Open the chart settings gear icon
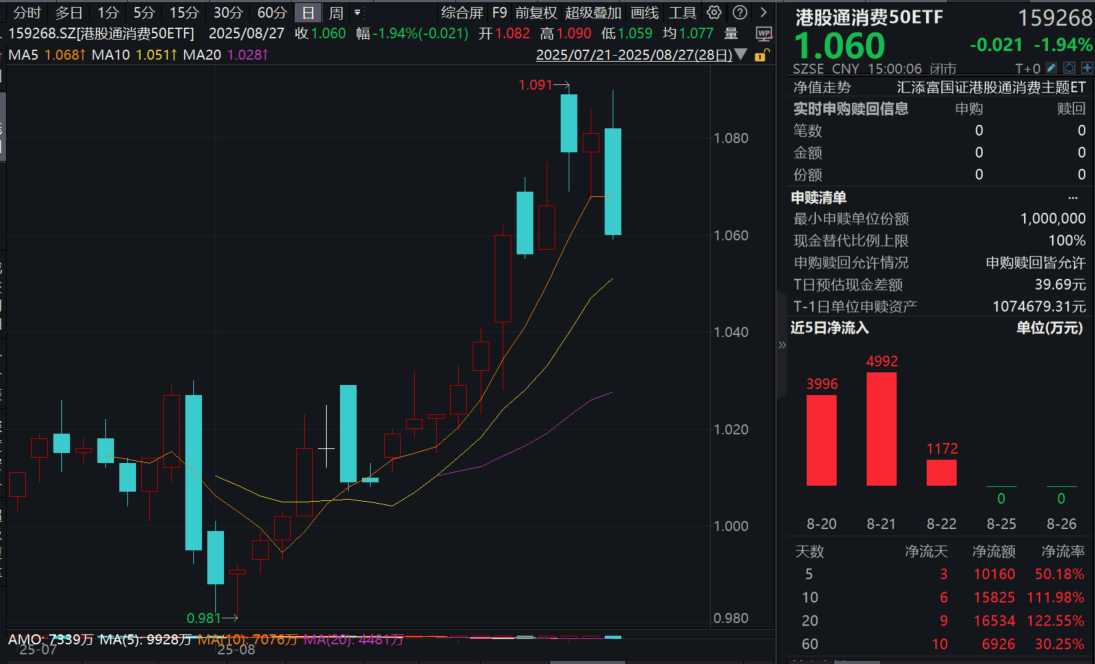 tap(714, 13)
